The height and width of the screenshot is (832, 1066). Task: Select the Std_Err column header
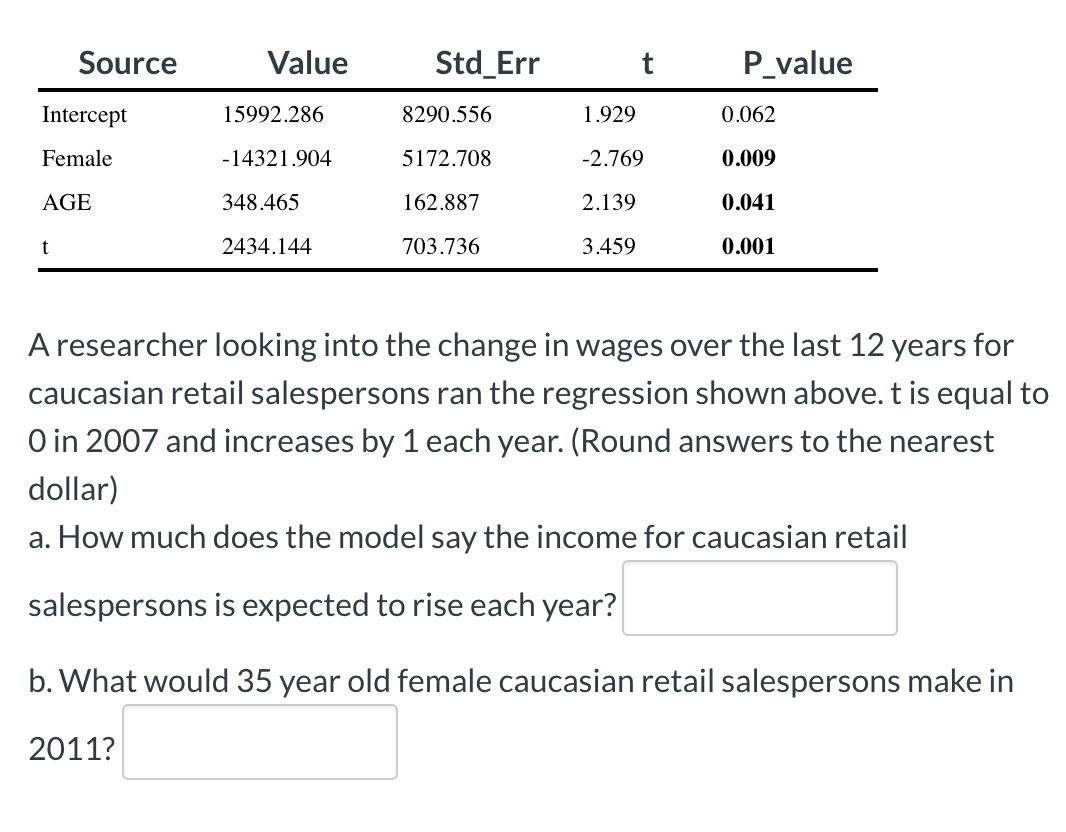487,62
